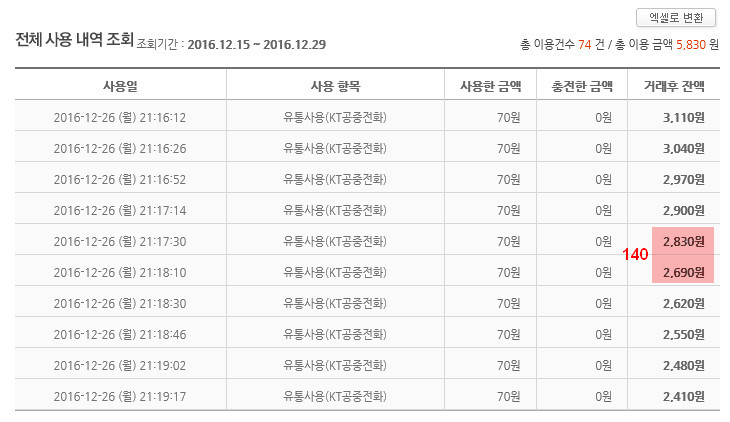The width and height of the screenshot is (730, 422).
Task: Click the highlighted 2,830원 balance cell
Action: [683, 241]
